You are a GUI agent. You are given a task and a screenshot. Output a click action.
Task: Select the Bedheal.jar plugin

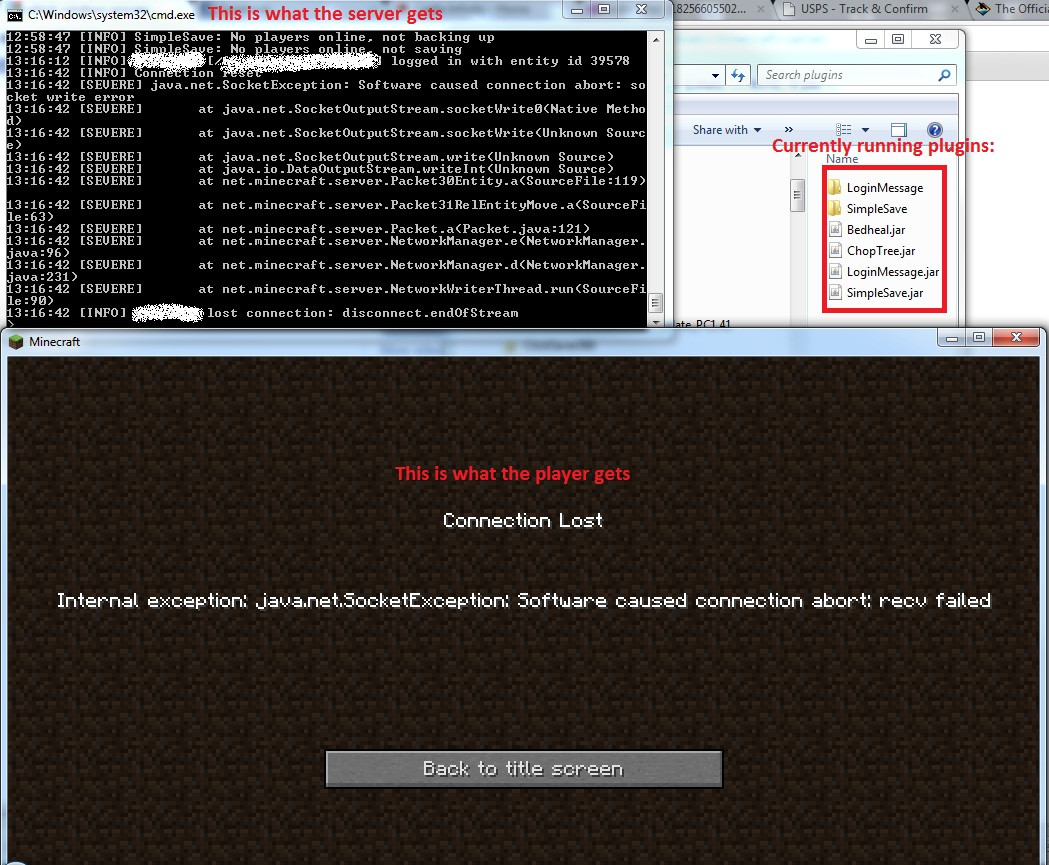point(879,229)
